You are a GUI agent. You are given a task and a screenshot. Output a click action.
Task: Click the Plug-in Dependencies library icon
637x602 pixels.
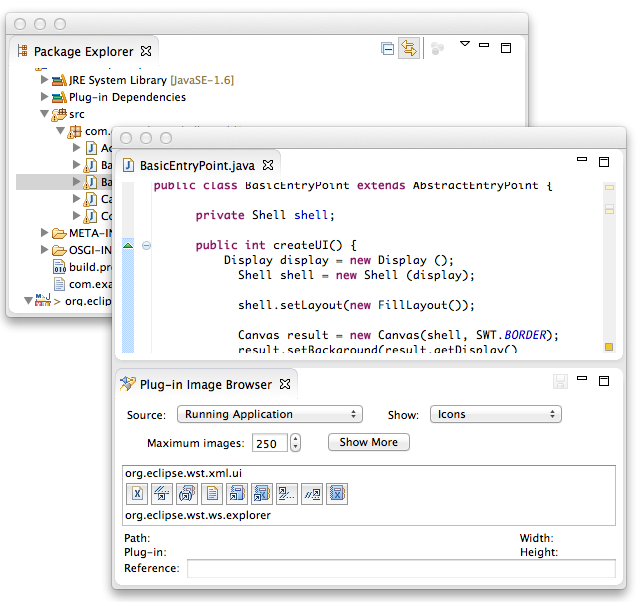[59, 97]
